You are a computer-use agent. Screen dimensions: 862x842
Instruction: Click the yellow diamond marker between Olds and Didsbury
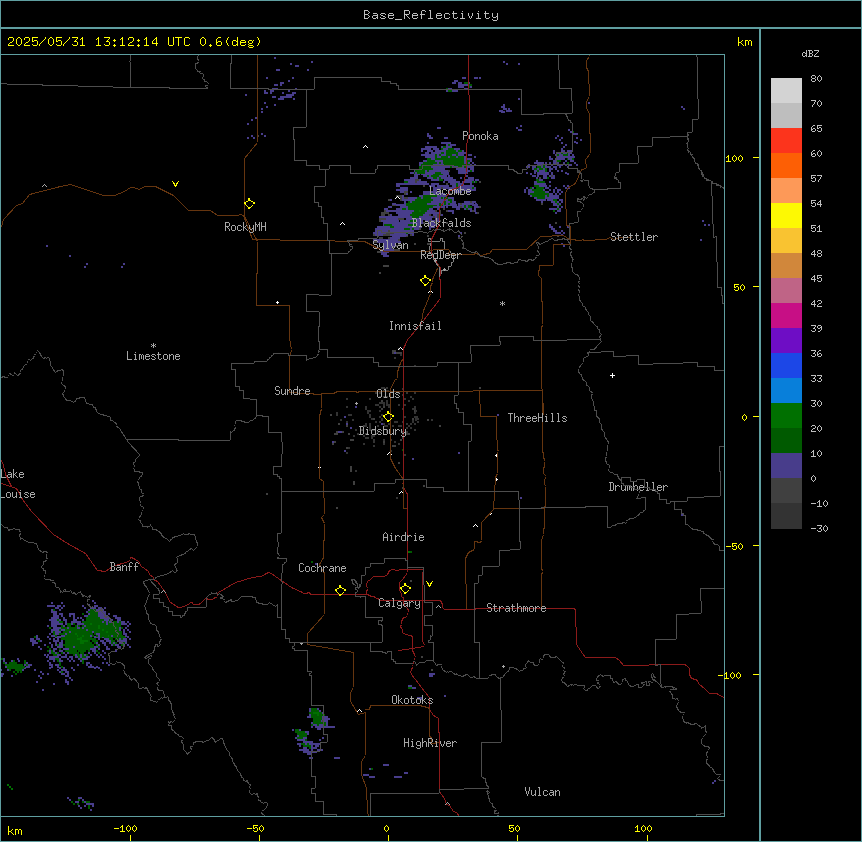click(388, 417)
